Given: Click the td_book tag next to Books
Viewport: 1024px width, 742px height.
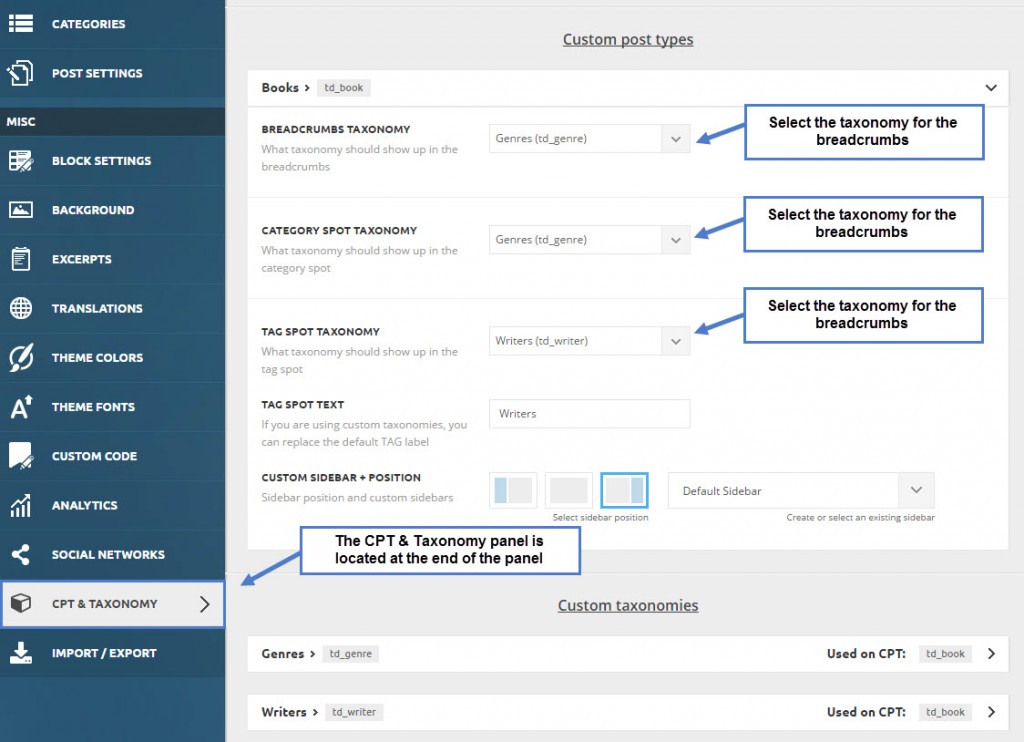Looking at the screenshot, I should (343, 88).
